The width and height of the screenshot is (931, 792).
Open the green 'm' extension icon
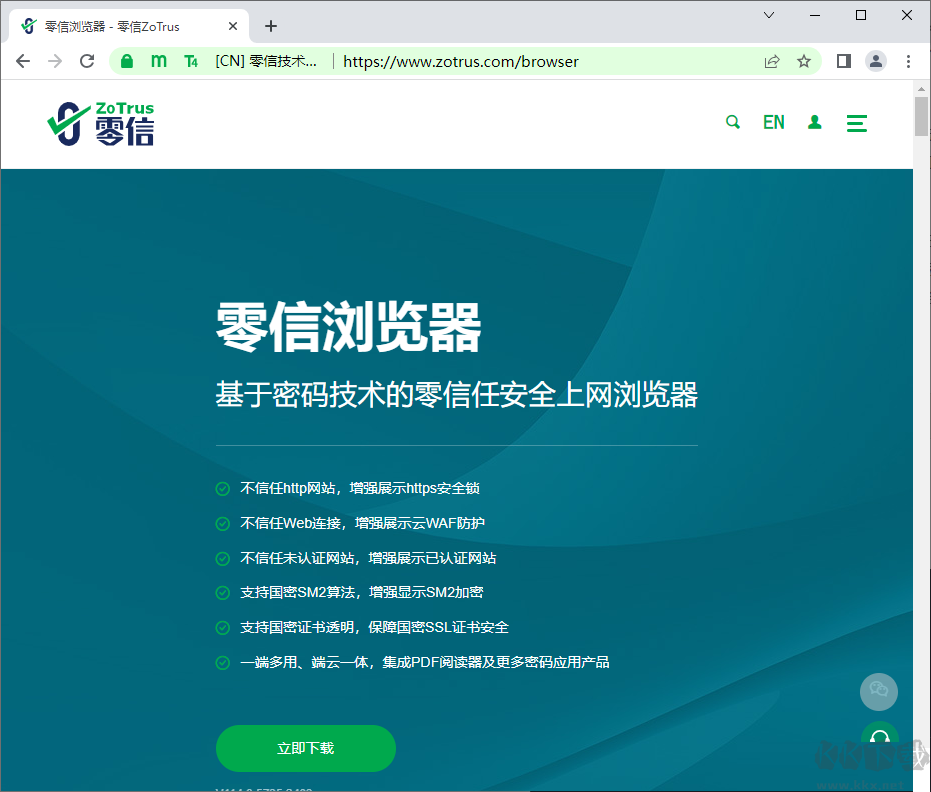point(158,61)
